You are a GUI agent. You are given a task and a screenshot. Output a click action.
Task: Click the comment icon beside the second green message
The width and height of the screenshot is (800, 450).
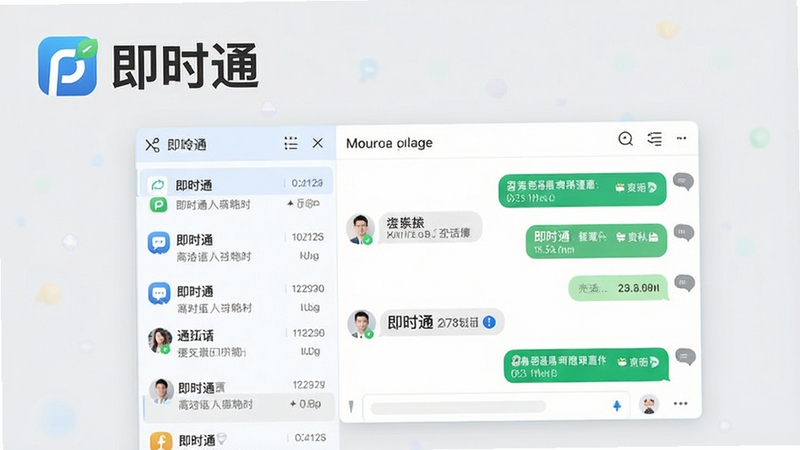[x=684, y=233]
